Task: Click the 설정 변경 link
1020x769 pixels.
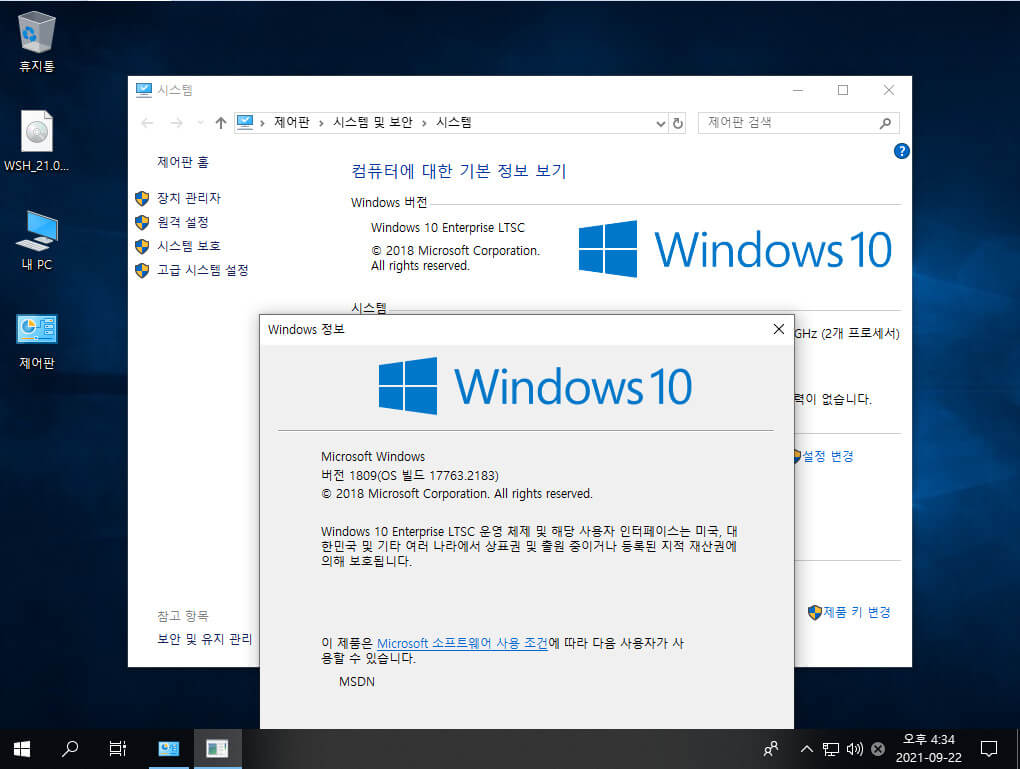Action: [827, 456]
